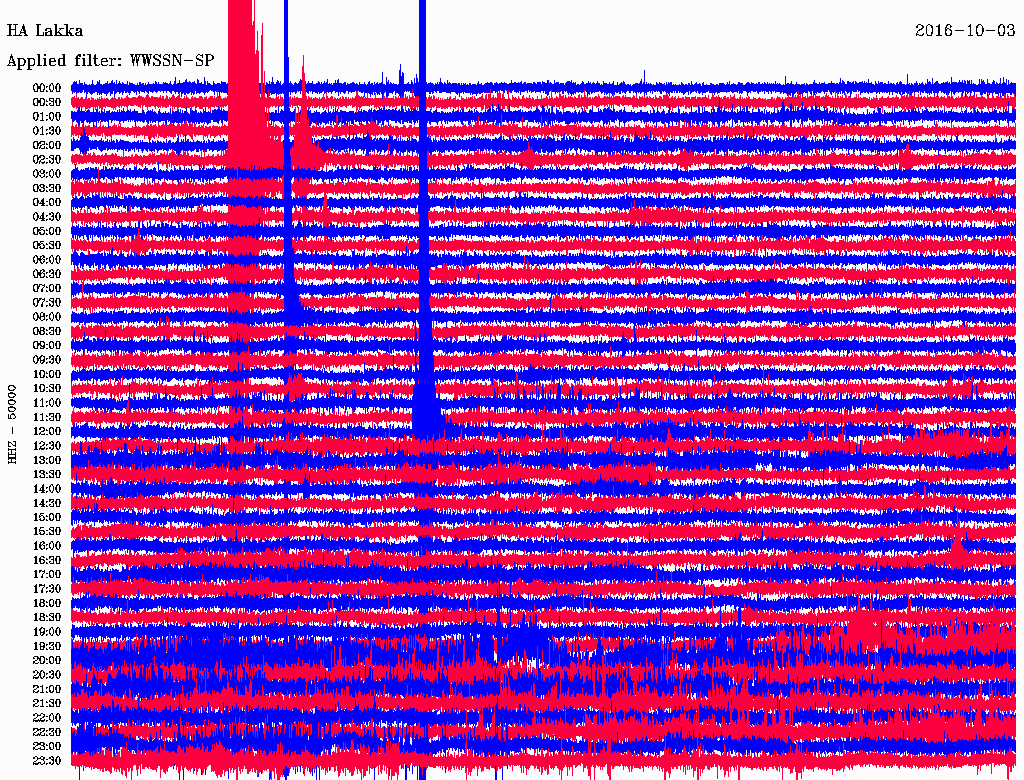Select the 06:00 time label
Viewport: 1024px width, 780px height.
tap(47, 259)
